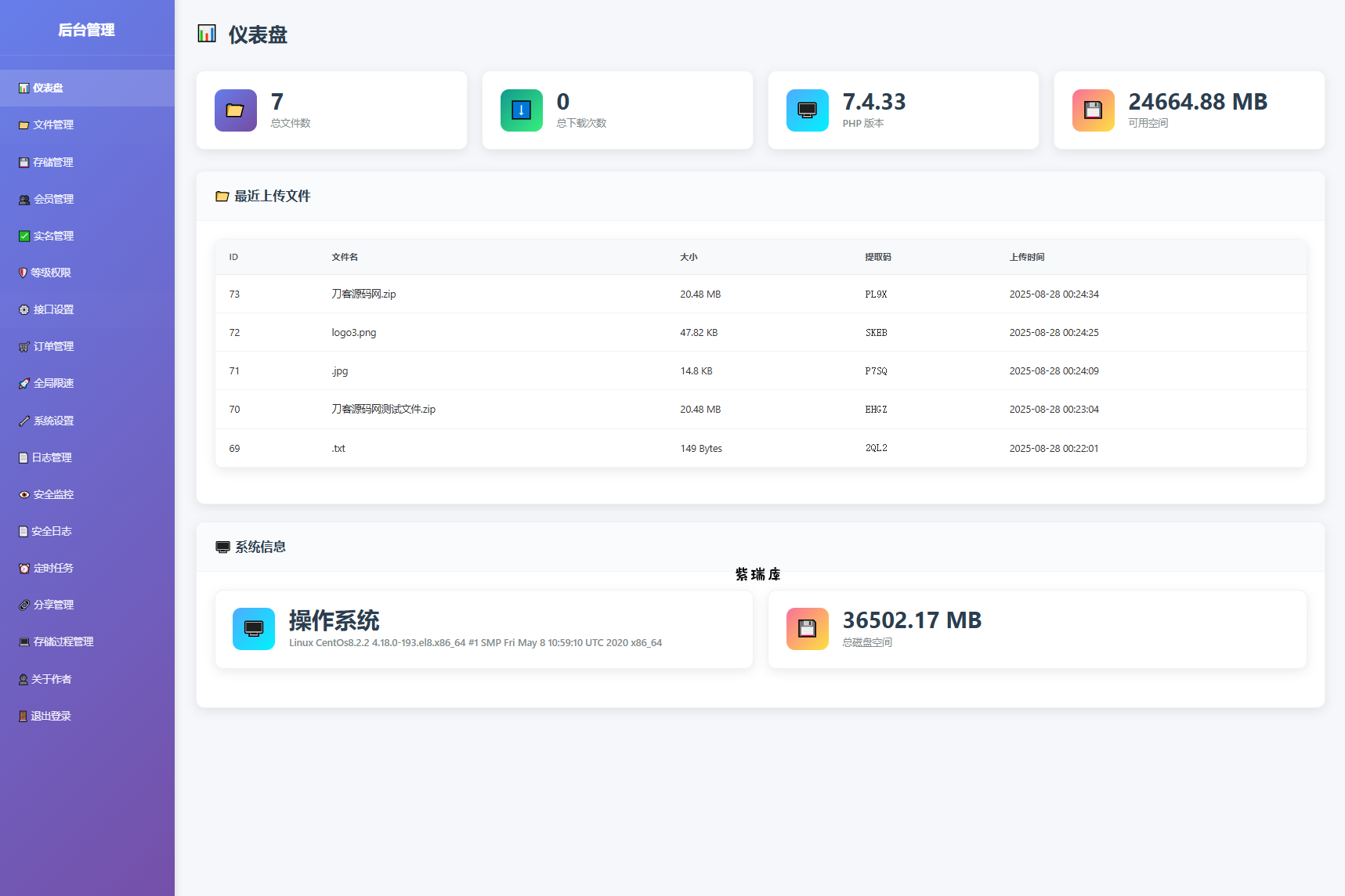Open 存储管理 in the sidebar
The height and width of the screenshot is (896, 1345).
[53, 162]
